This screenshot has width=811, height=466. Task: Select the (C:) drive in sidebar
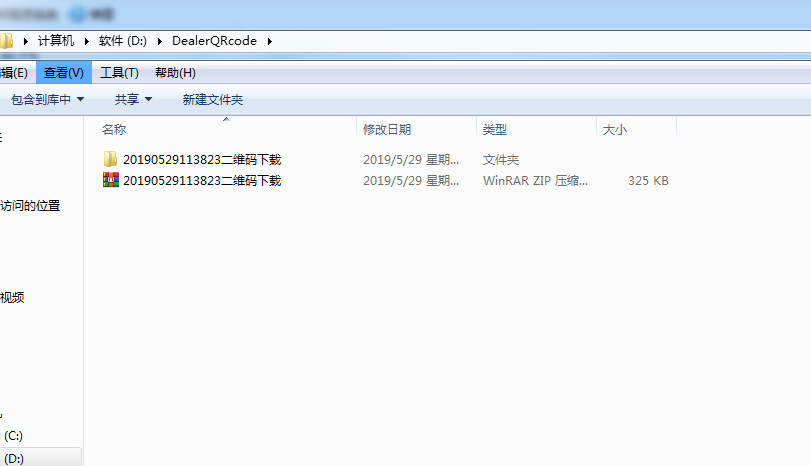14,436
